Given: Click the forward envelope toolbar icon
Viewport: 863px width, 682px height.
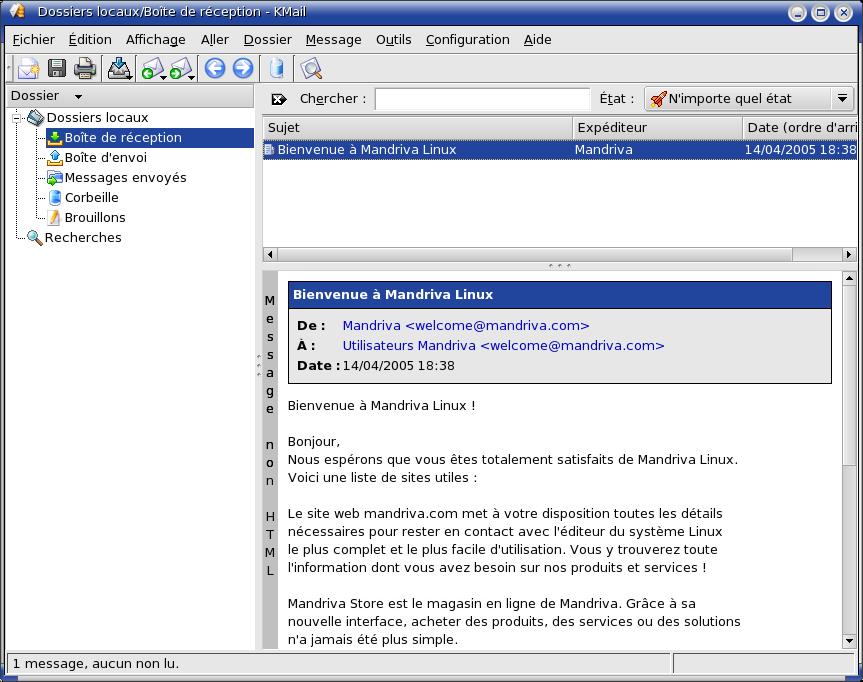Looking at the screenshot, I should 180,68.
